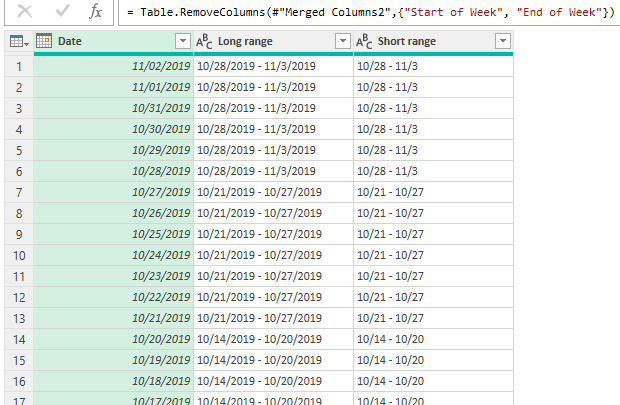Click the Date column data type icon
This screenshot has height=405, width=620.
pyautogui.click(x=44, y=41)
